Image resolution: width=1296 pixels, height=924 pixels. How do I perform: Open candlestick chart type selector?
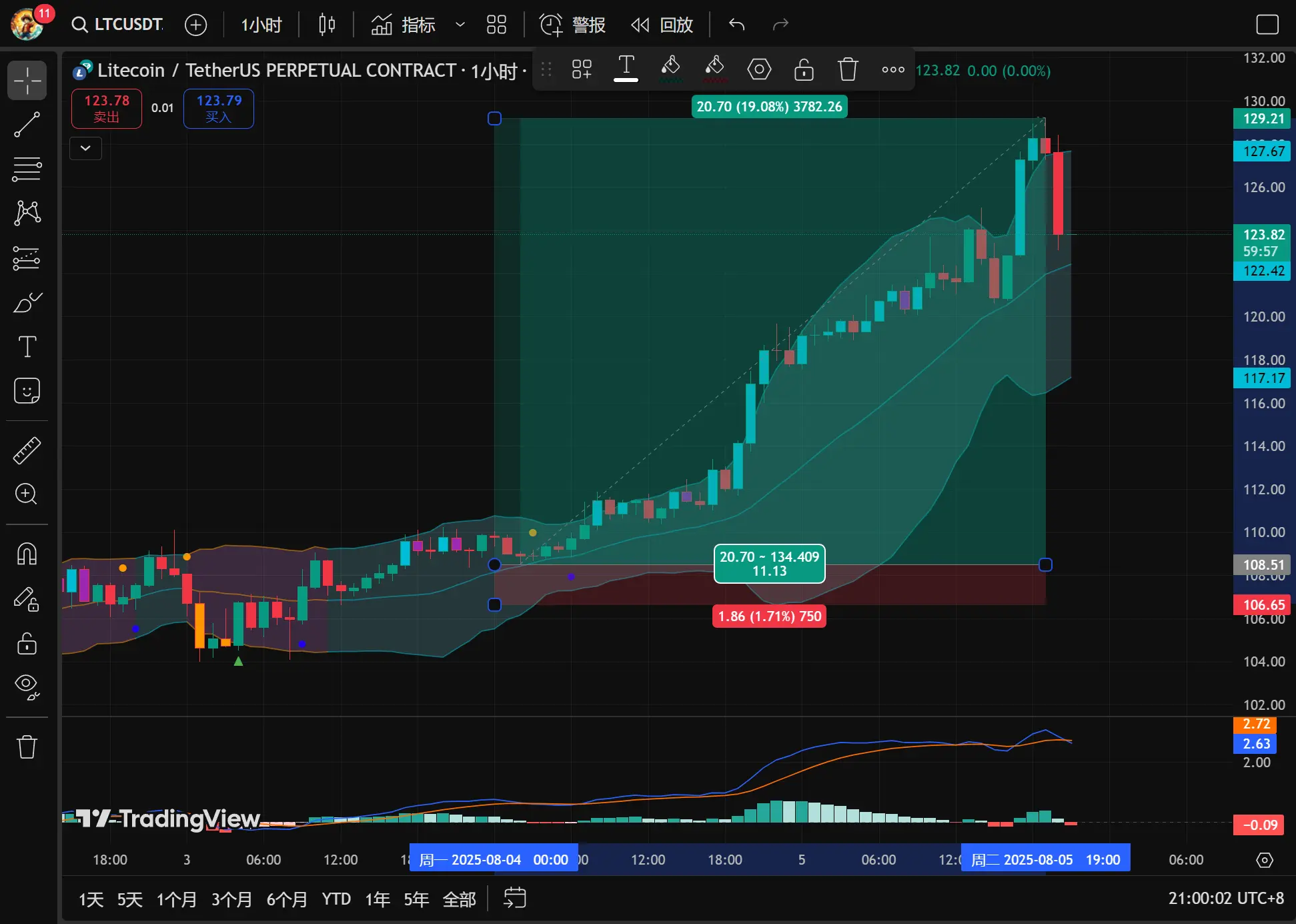[x=327, y=25]
